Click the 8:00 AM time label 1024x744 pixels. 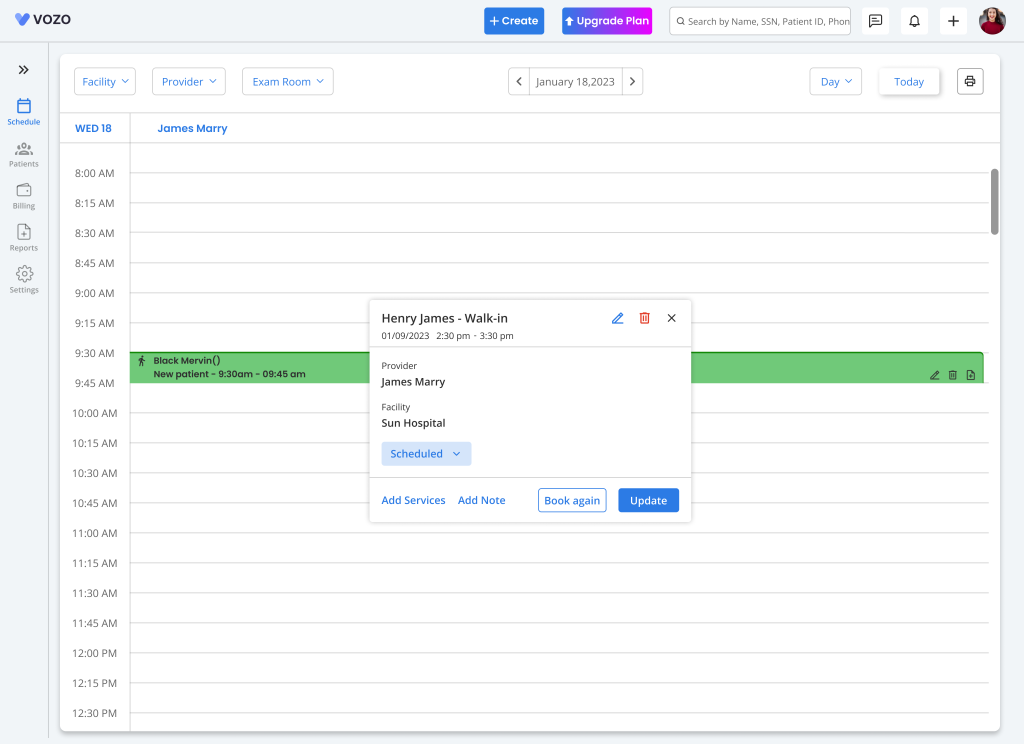point(94,173)
